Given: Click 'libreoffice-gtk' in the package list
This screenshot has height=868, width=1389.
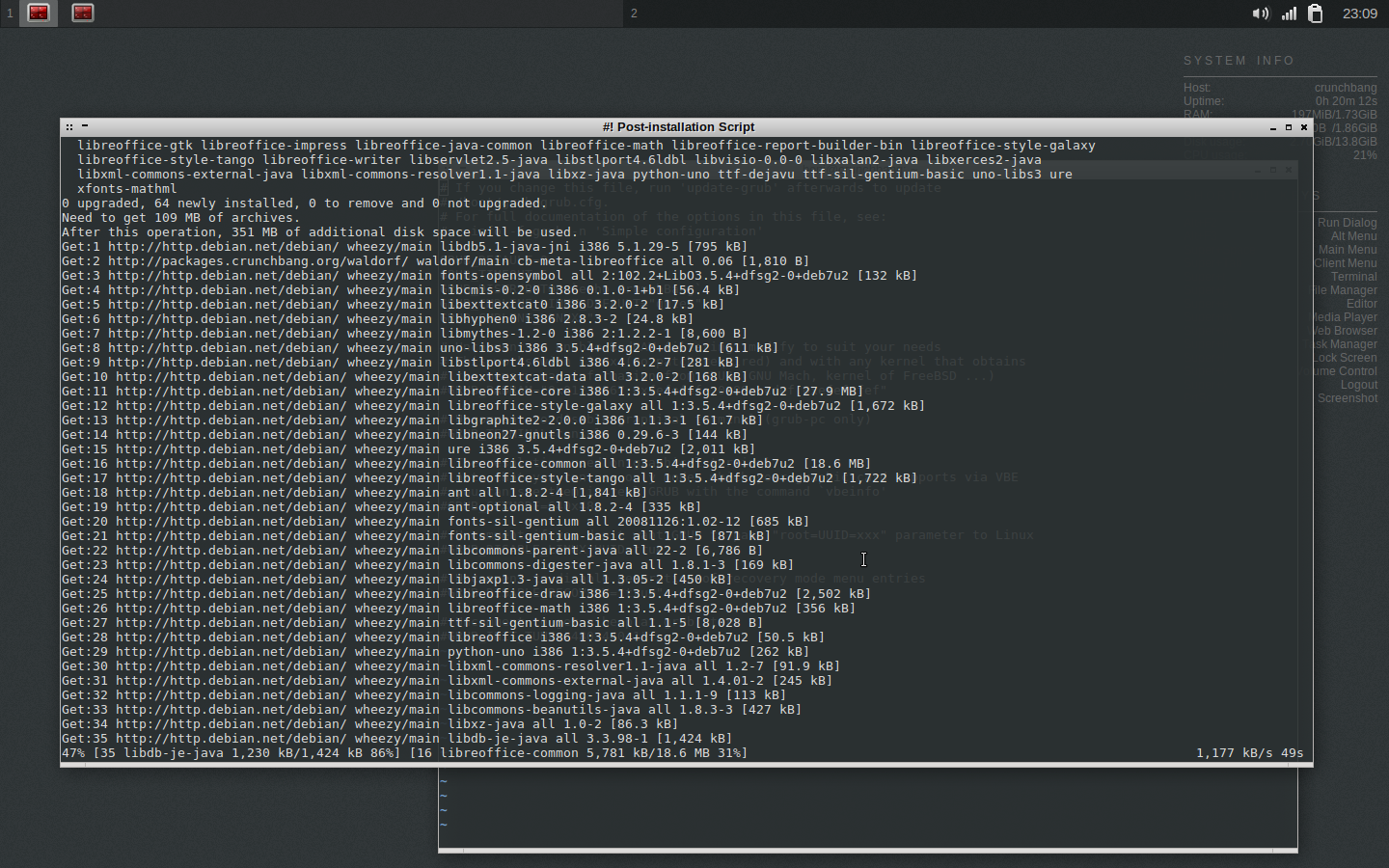Looking at the screenshot, I should click(x=135, y=146).
